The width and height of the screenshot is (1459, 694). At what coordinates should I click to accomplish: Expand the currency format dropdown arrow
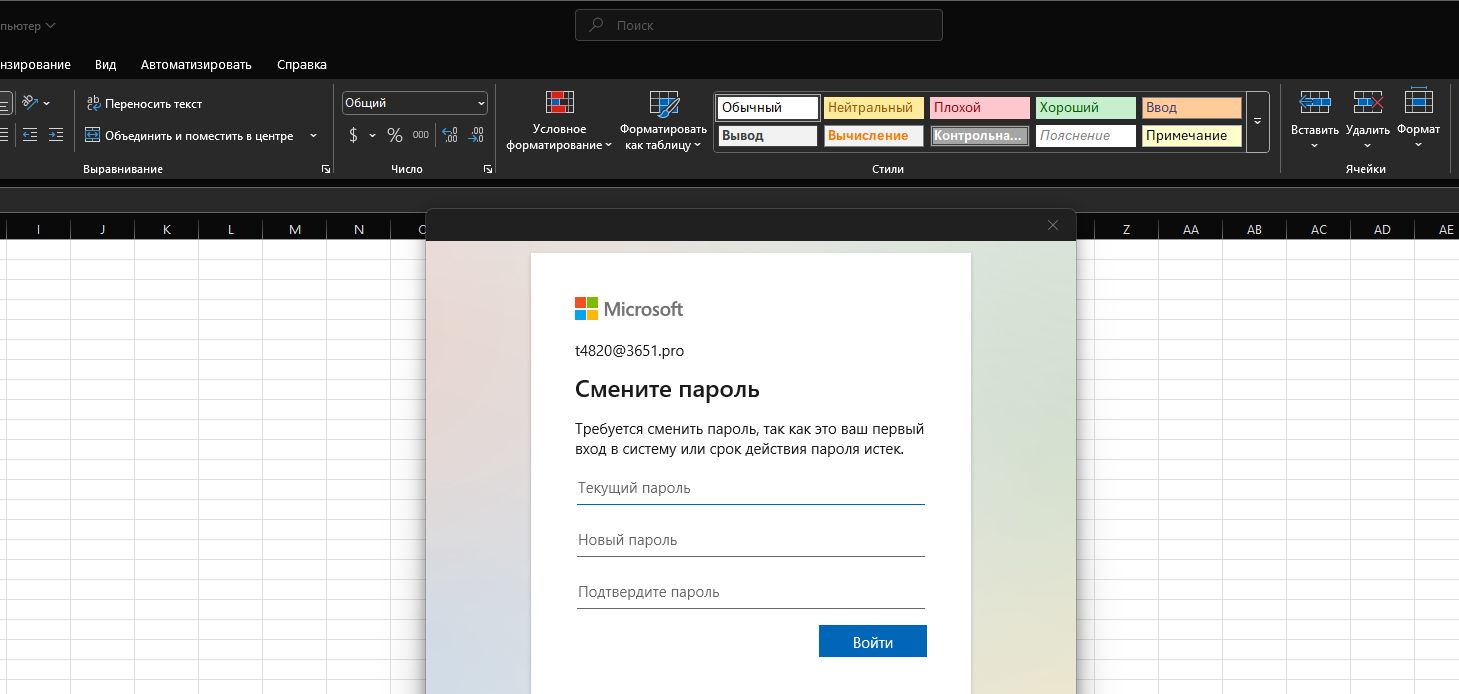pyautogui.click(x=373, y=135)
